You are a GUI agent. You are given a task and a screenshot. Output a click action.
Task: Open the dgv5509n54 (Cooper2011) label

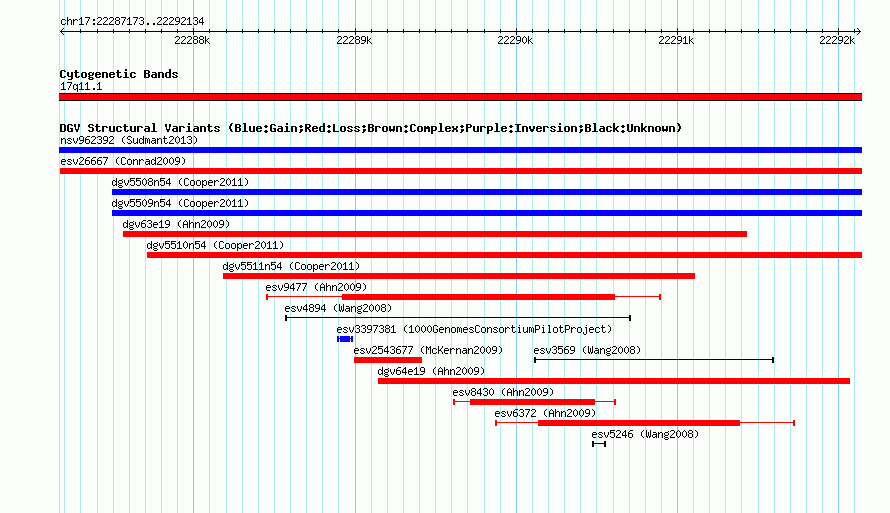tap(180, 203)
